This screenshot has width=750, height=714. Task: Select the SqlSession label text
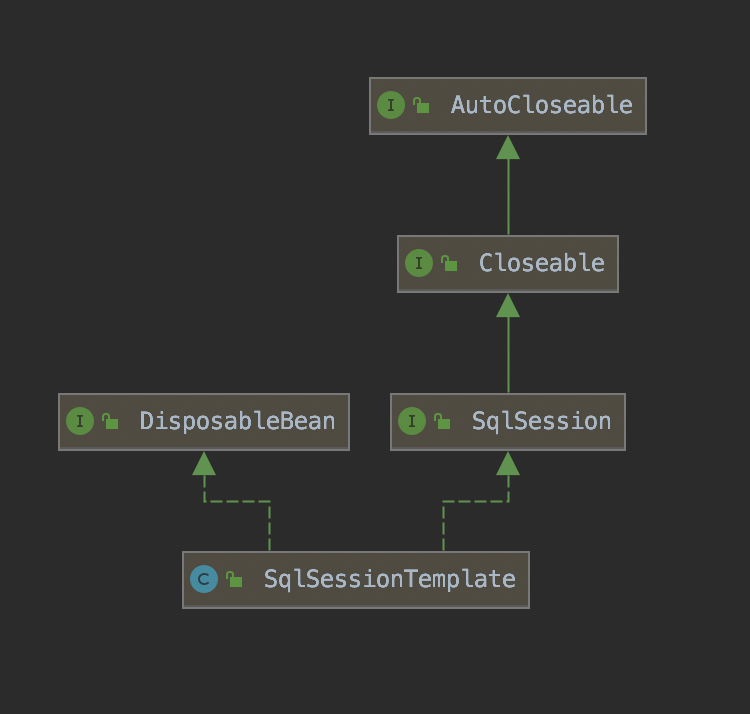tap(541, 421)
